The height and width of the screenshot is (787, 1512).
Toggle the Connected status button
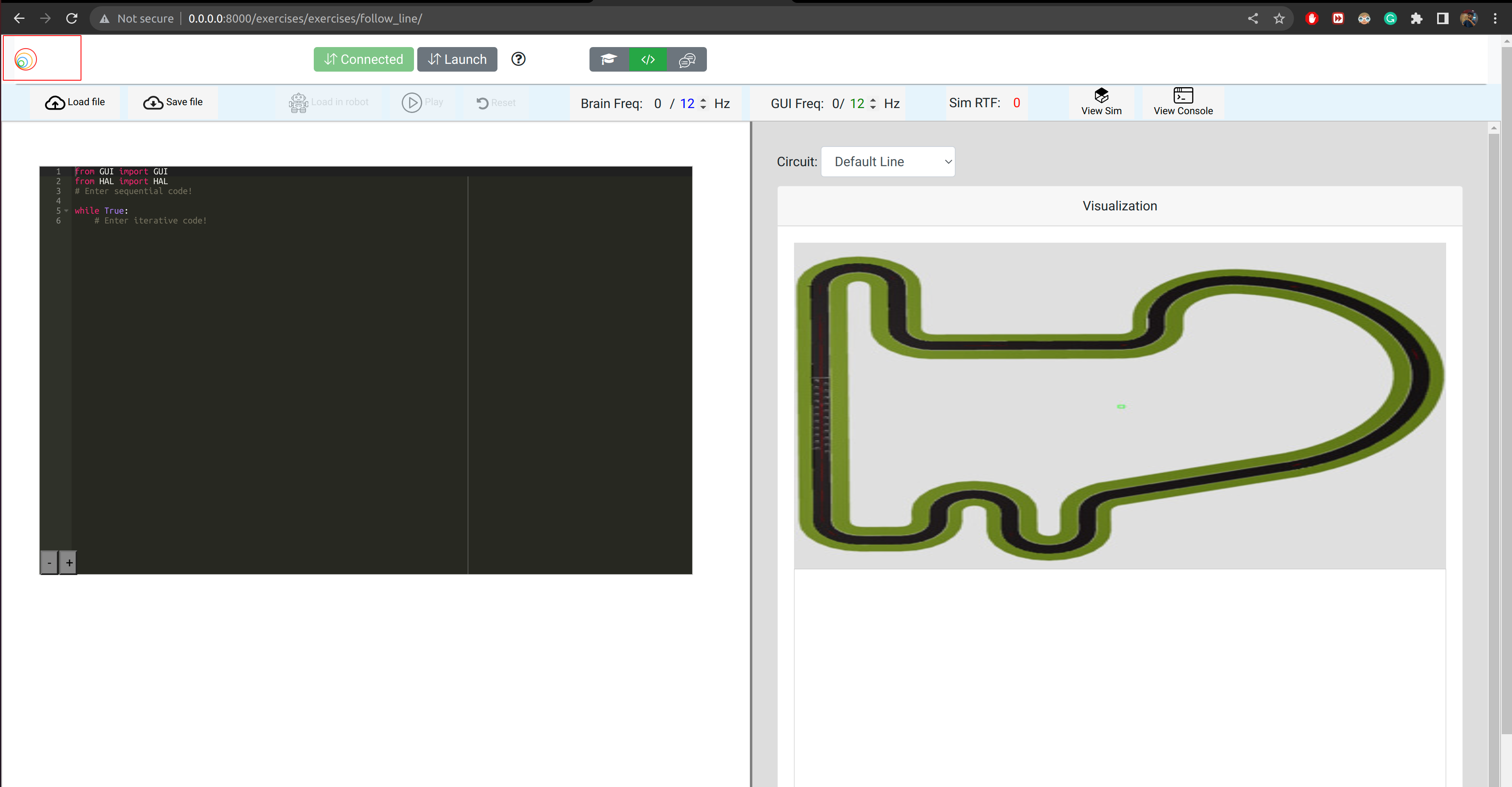(x=363, y=59)
